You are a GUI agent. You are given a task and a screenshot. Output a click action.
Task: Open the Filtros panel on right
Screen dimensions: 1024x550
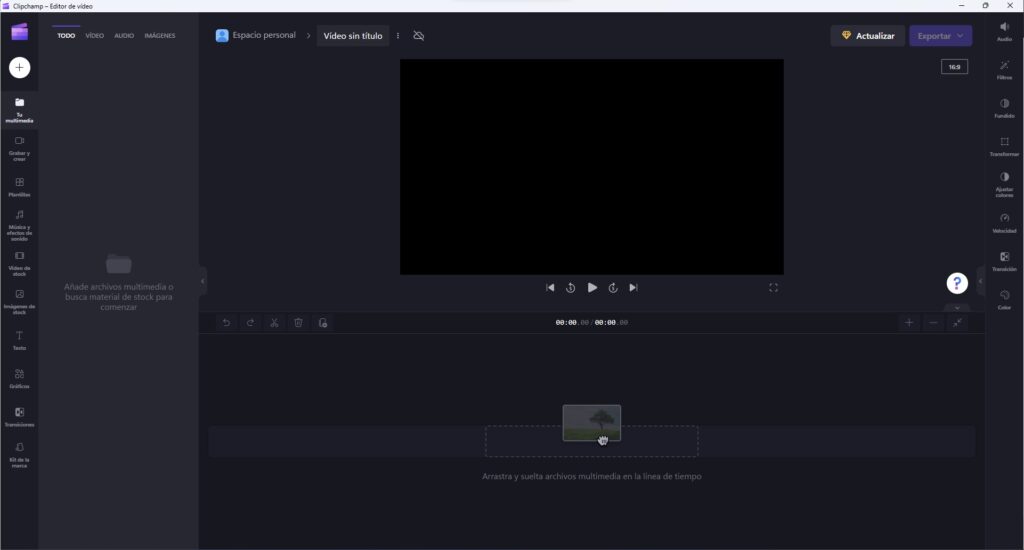point(1004,69)
